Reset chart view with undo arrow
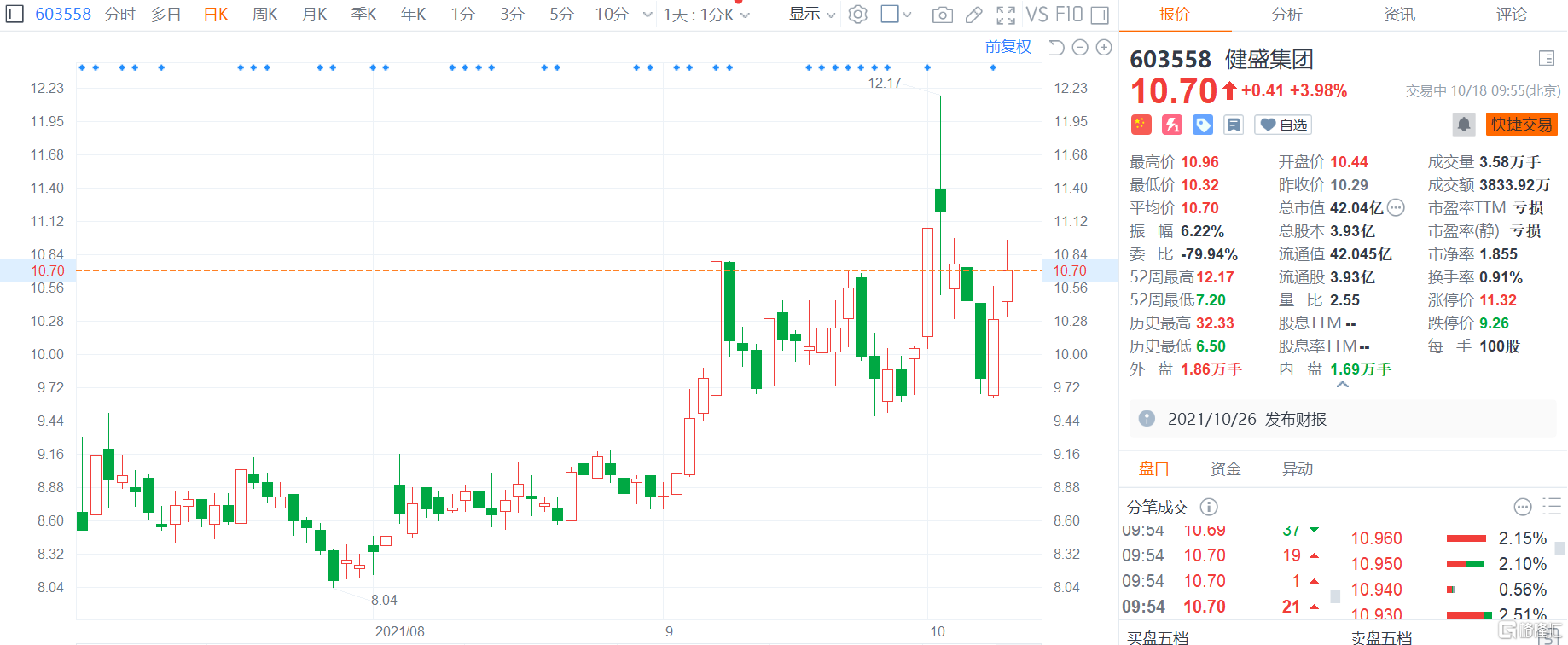 [1056, 48]
